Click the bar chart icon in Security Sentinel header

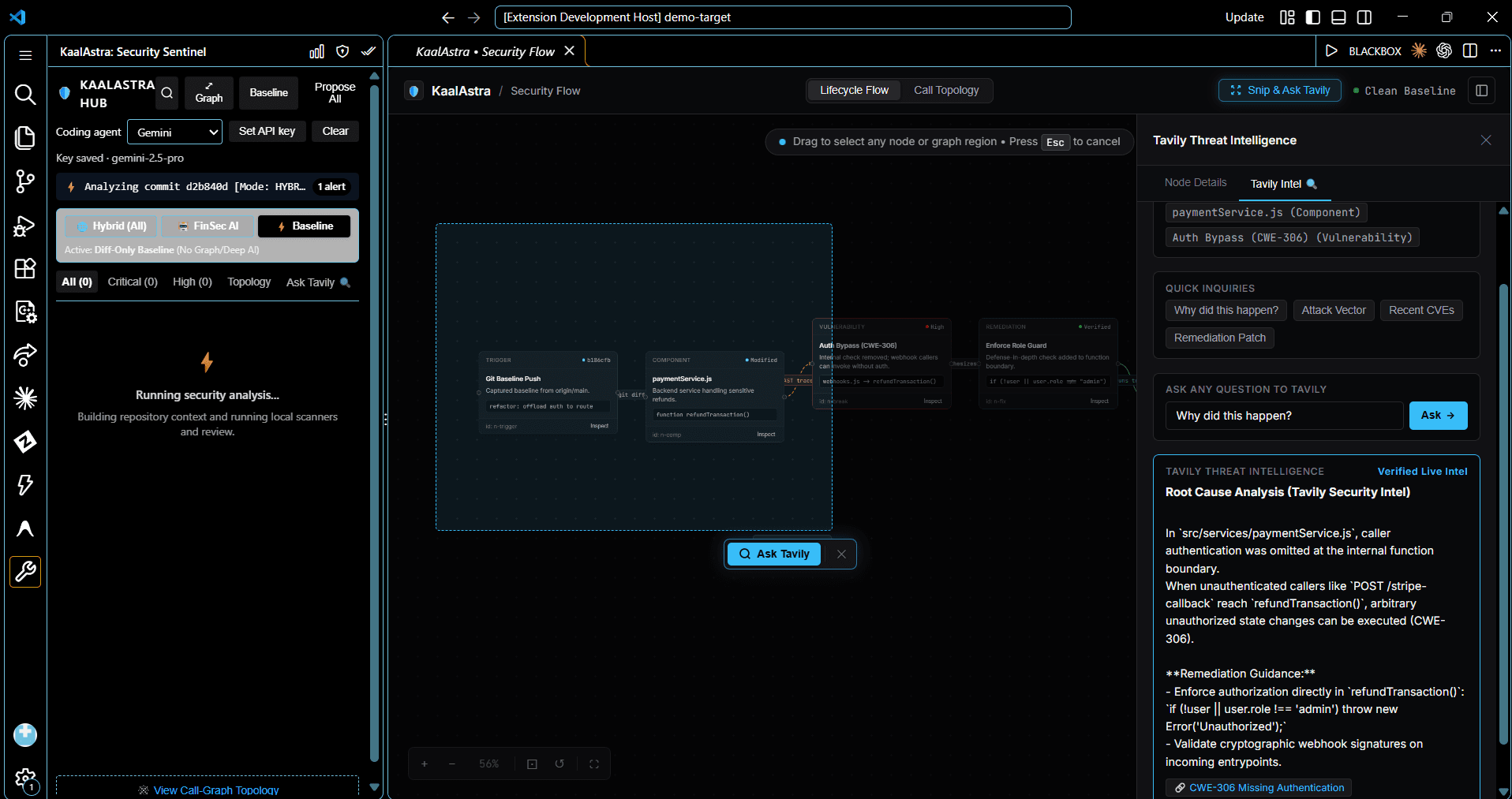click(x=316, y=52)
